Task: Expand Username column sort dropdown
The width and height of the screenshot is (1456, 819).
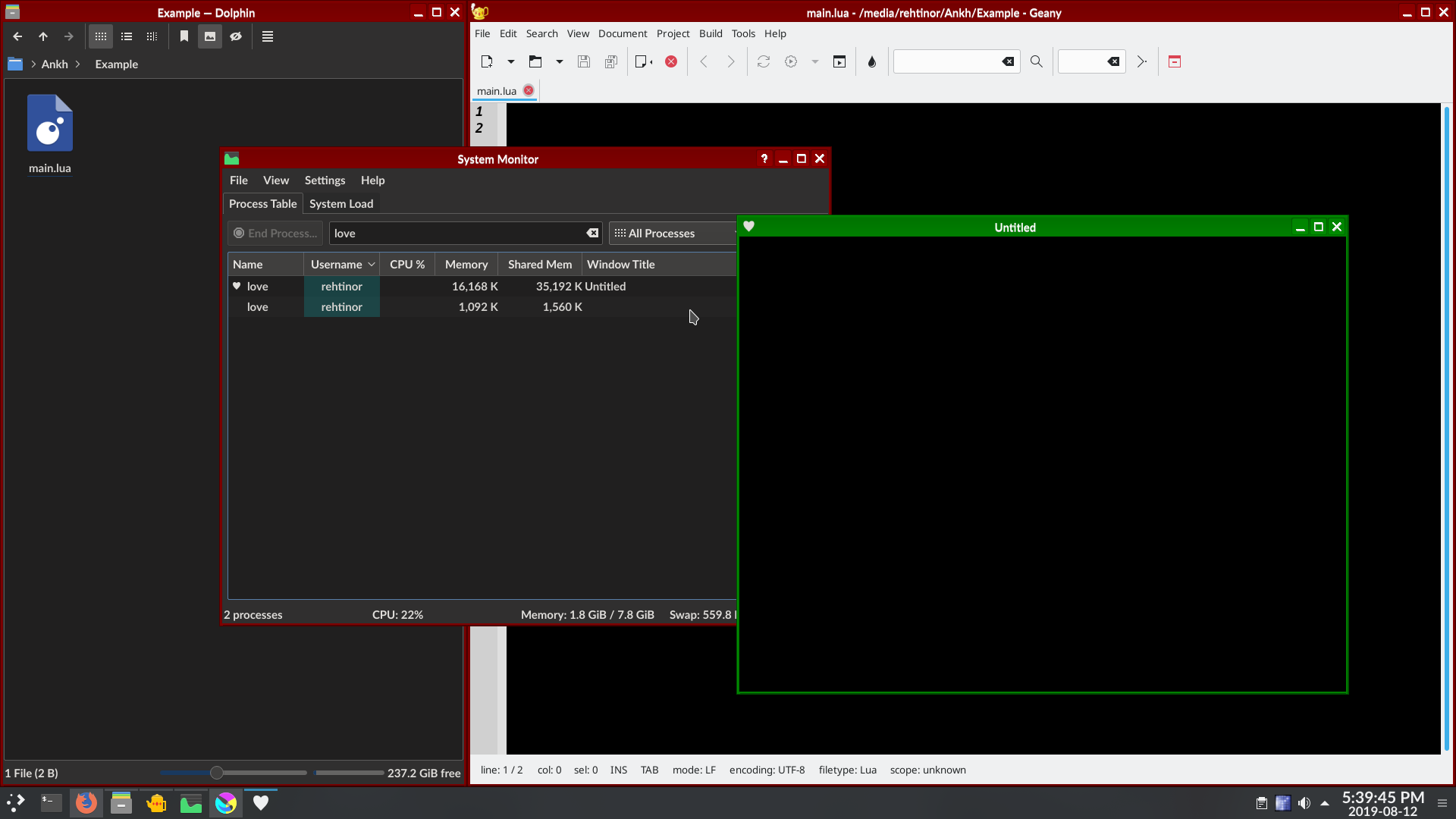Action: (x=371, y=264)
